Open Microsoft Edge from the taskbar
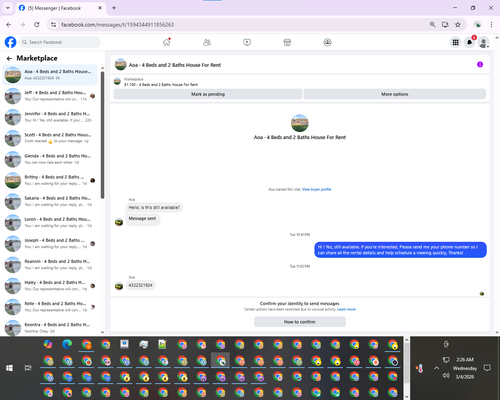Viewport: 500px width, 400px height. (67, 344)
